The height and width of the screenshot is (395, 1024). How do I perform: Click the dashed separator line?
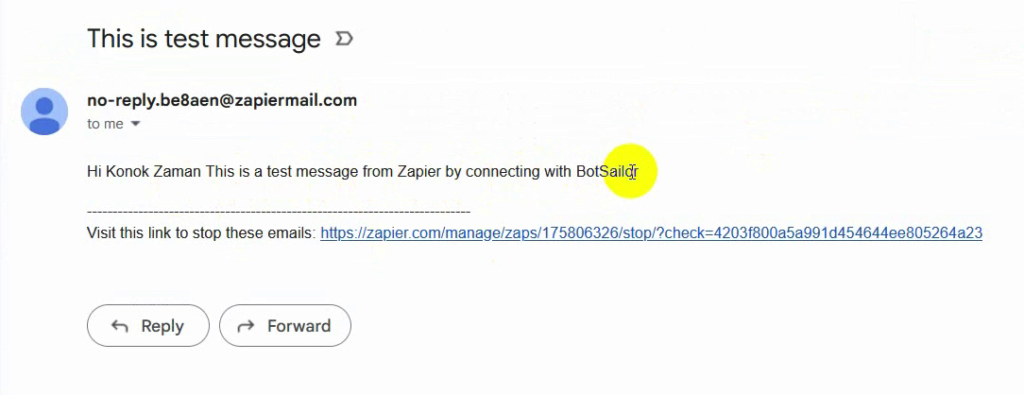[278, 212]
